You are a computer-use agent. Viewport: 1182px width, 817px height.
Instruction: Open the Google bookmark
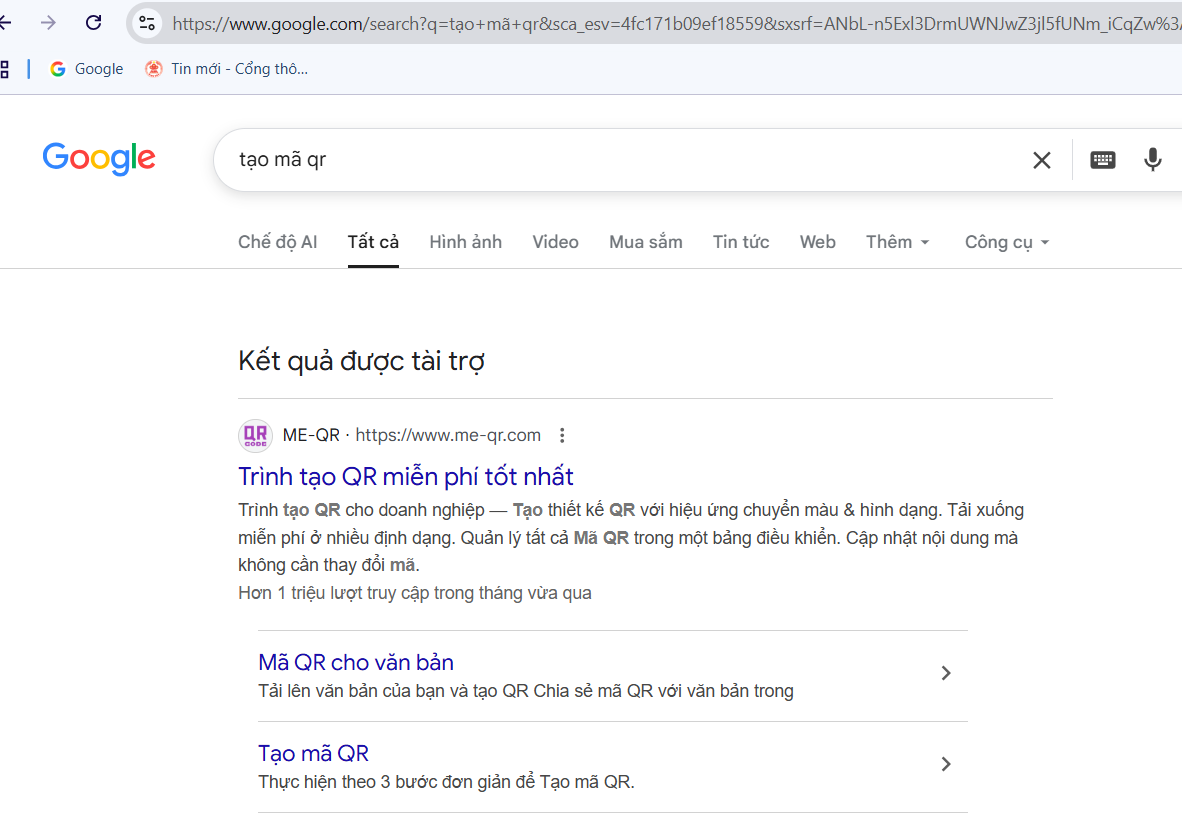coord(87,69)
